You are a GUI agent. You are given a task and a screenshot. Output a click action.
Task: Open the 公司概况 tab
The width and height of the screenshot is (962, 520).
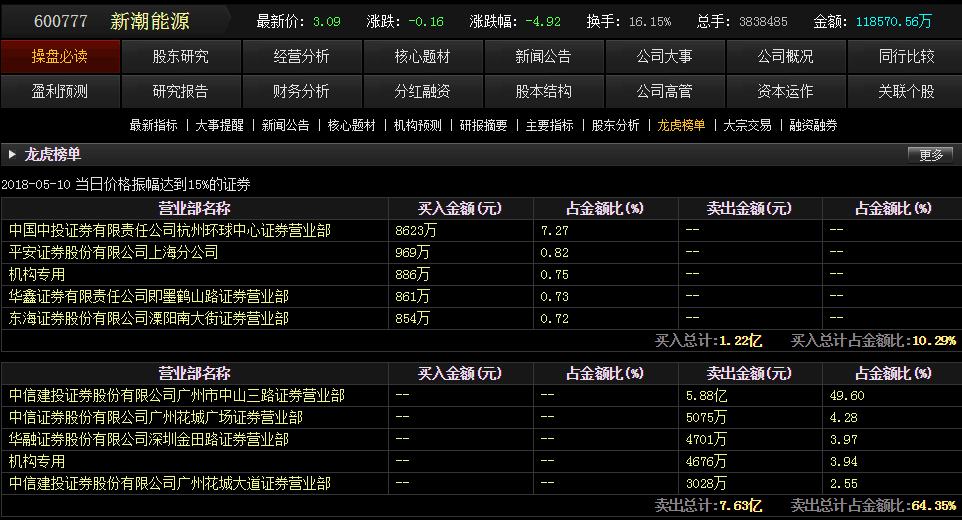[x=785, y=56]
